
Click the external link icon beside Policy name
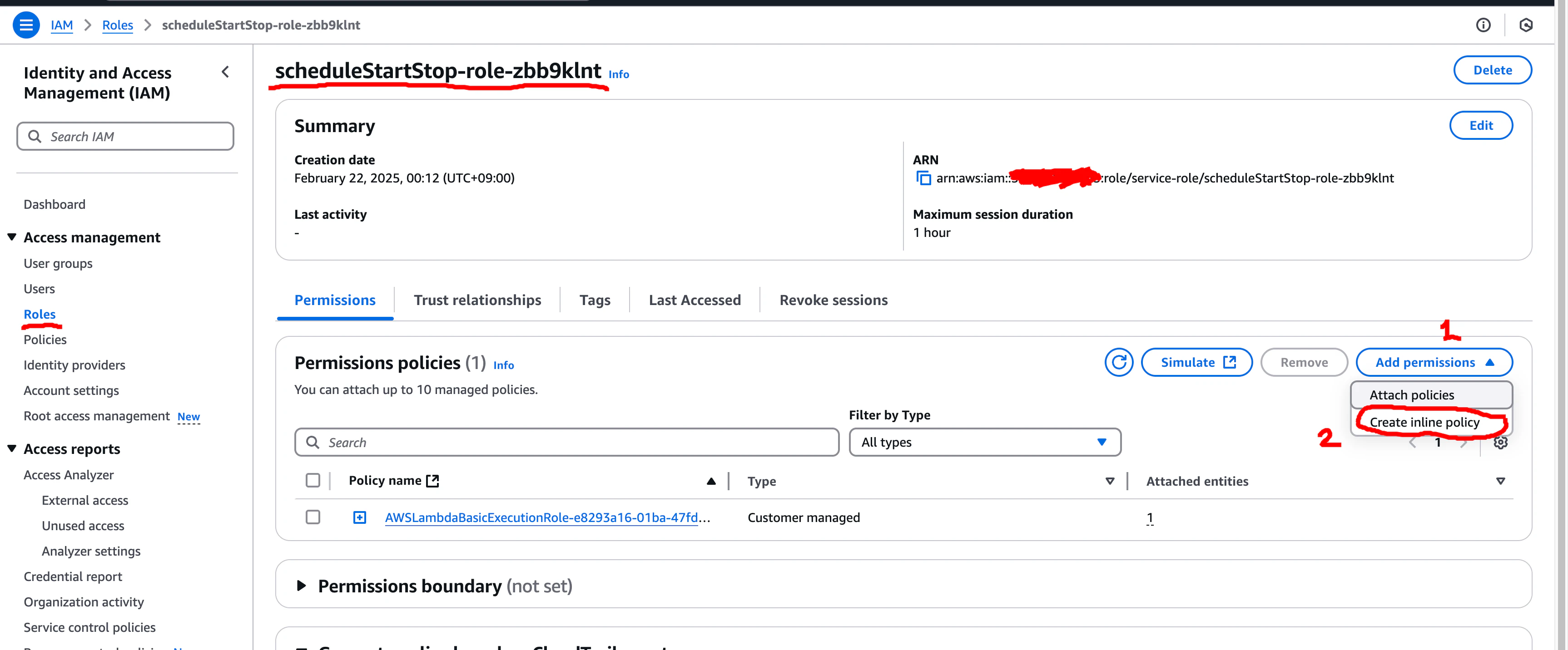tap(433, 481)
